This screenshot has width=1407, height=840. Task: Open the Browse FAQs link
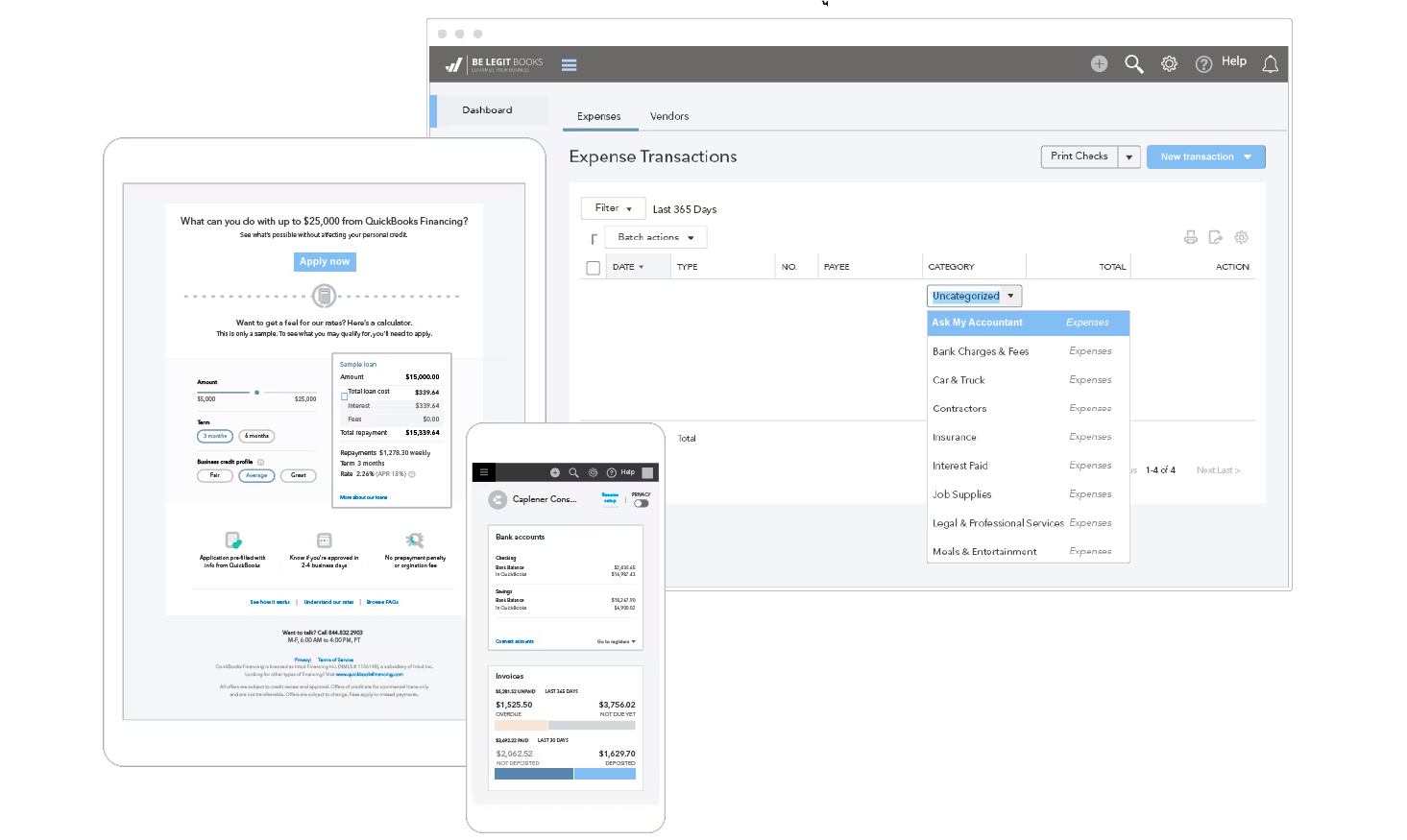382,602
